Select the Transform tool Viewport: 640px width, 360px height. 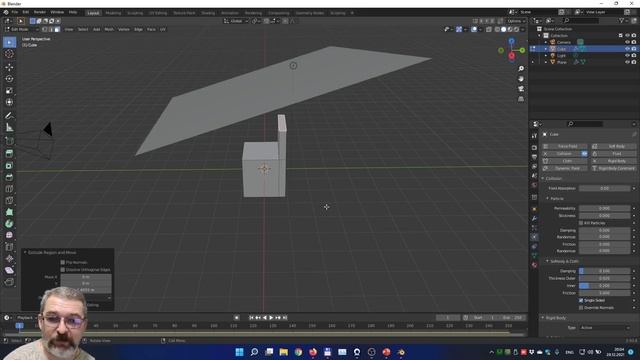(9, 102)
